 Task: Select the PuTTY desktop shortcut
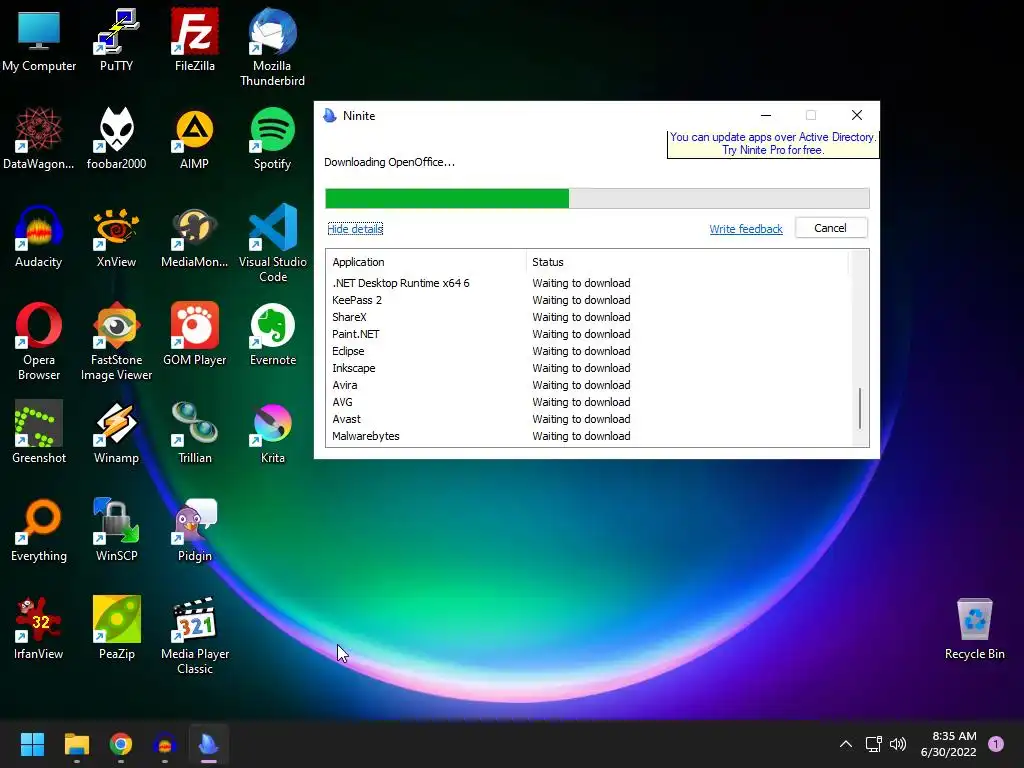(x=116, y=40)
